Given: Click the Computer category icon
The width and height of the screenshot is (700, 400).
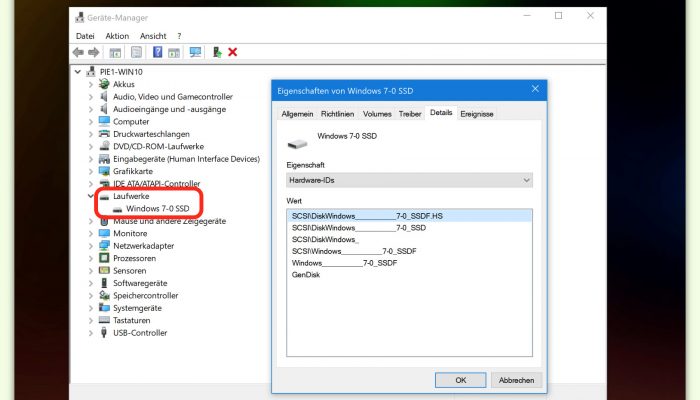Looking at the screenshot, I should pos(104,121).
